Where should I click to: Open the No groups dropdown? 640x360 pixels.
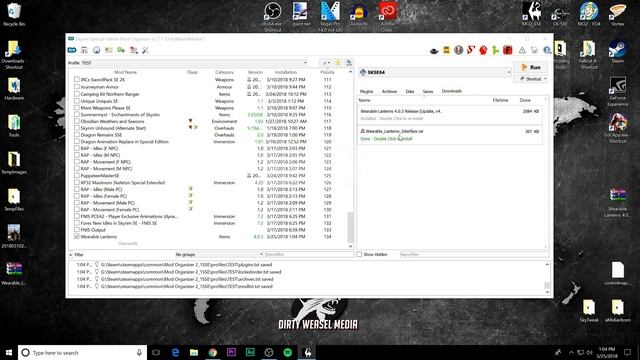coord(219,254)
